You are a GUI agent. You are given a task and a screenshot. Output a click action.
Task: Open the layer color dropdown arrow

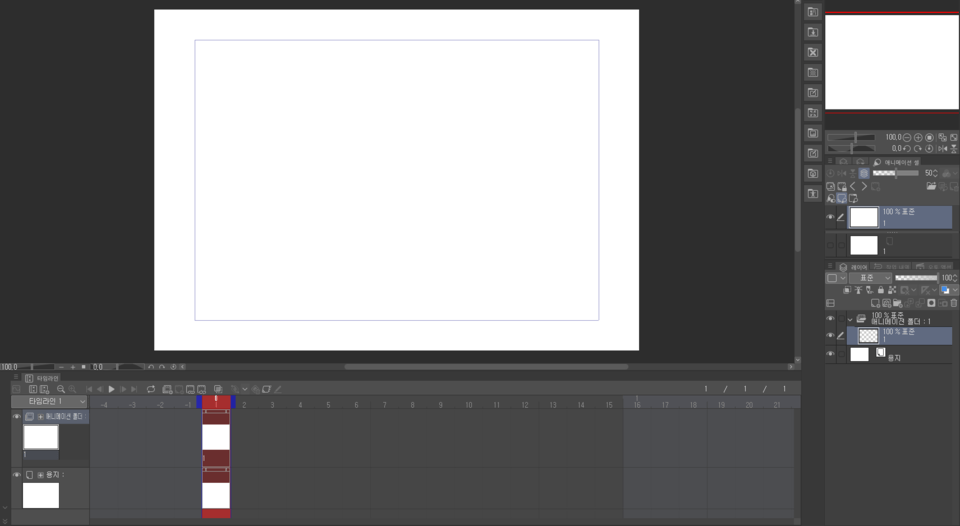pyautogui.click(x=955, y=290)
